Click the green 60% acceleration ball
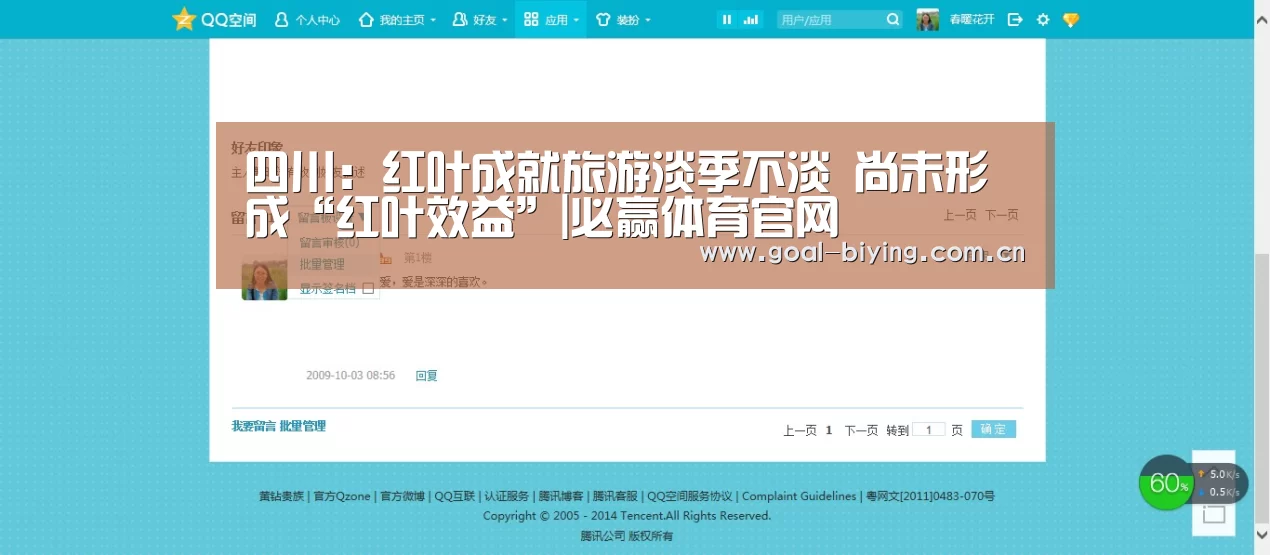1270x555 pixels. pos(1167,483)
